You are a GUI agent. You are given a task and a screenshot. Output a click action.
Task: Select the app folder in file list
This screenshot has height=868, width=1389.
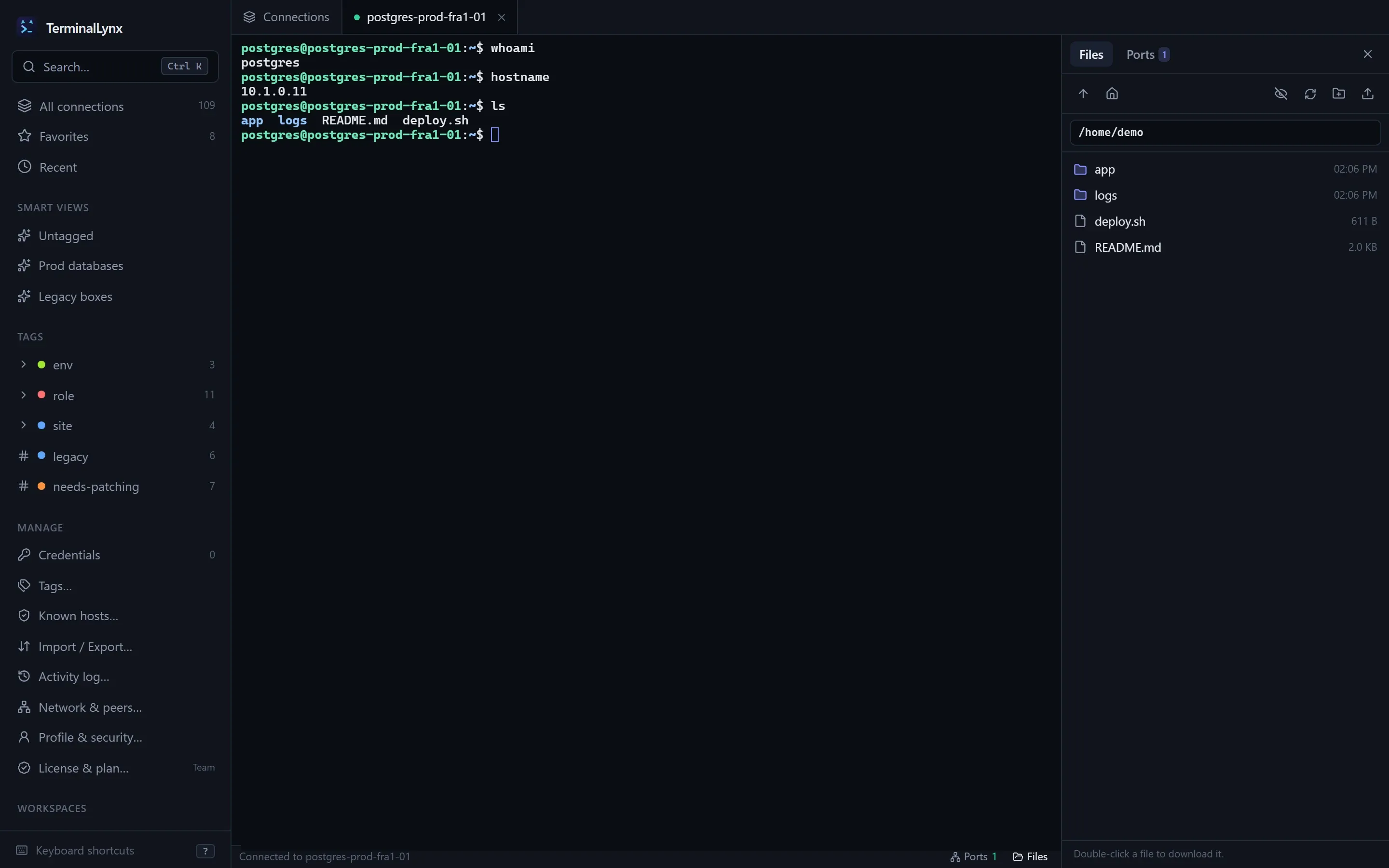[x=1225, y=169]
